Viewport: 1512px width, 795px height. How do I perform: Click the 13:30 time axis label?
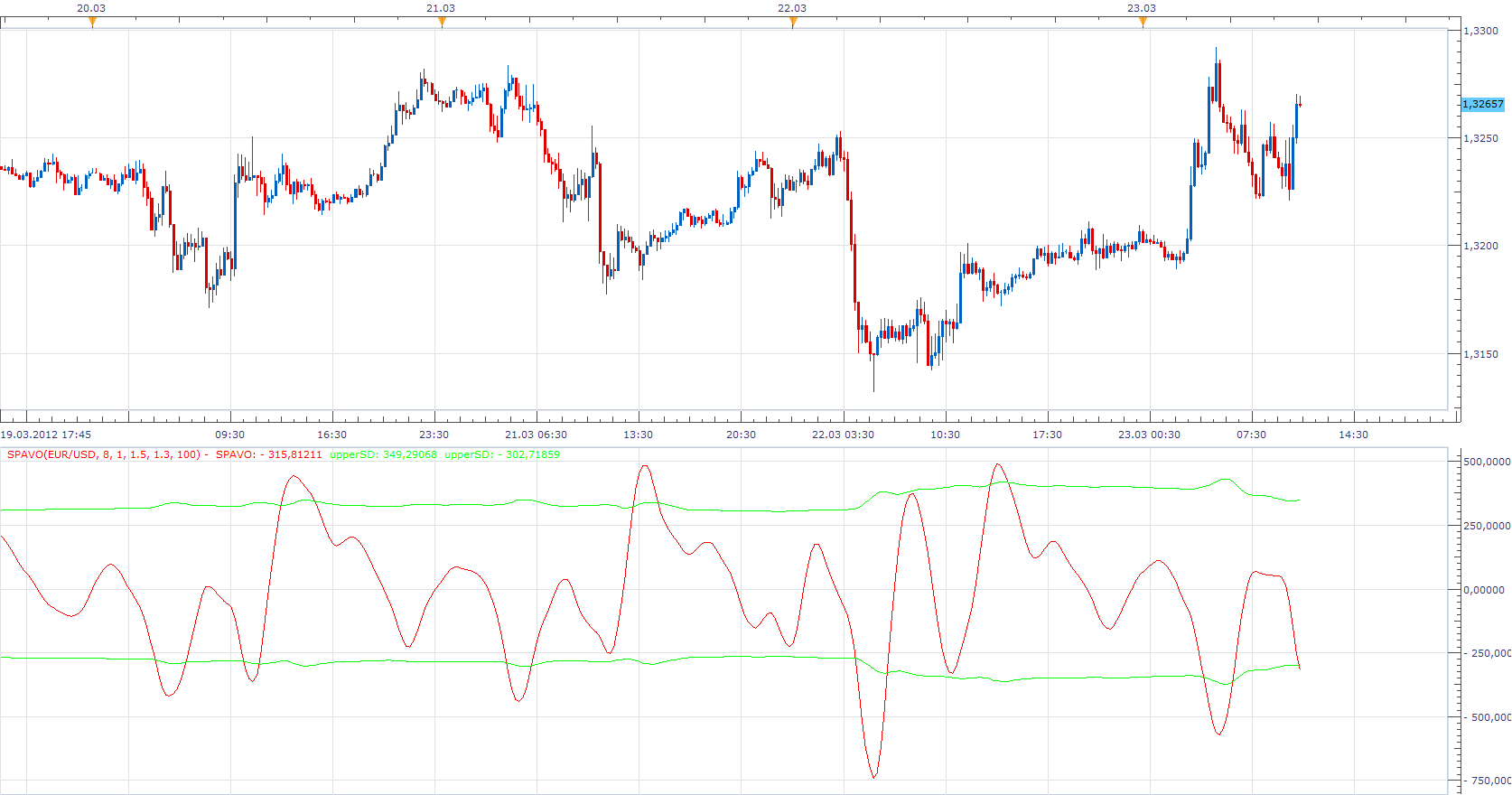click(x=639, y=435)
